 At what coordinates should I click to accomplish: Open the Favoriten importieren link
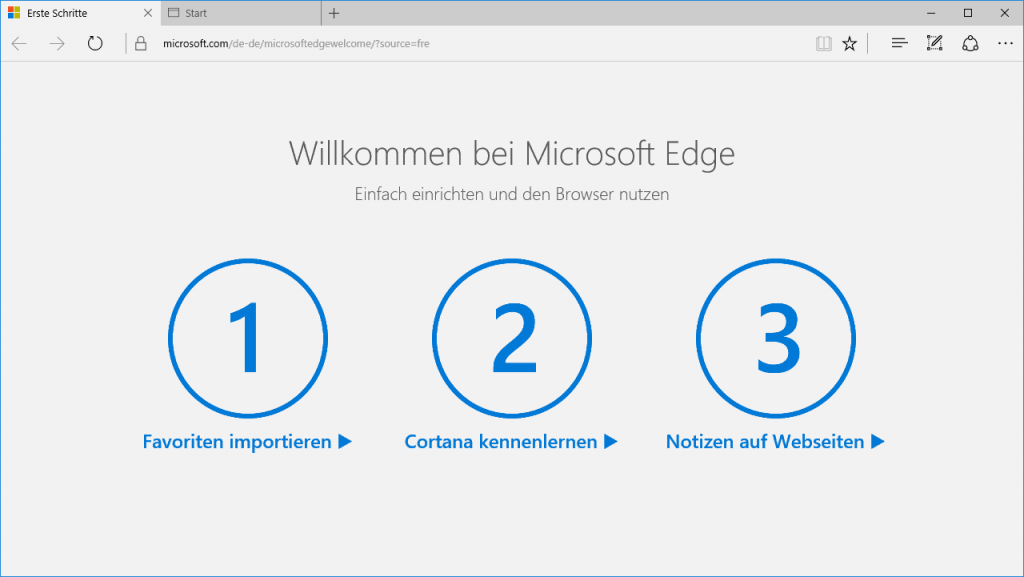tap(247, 442)
